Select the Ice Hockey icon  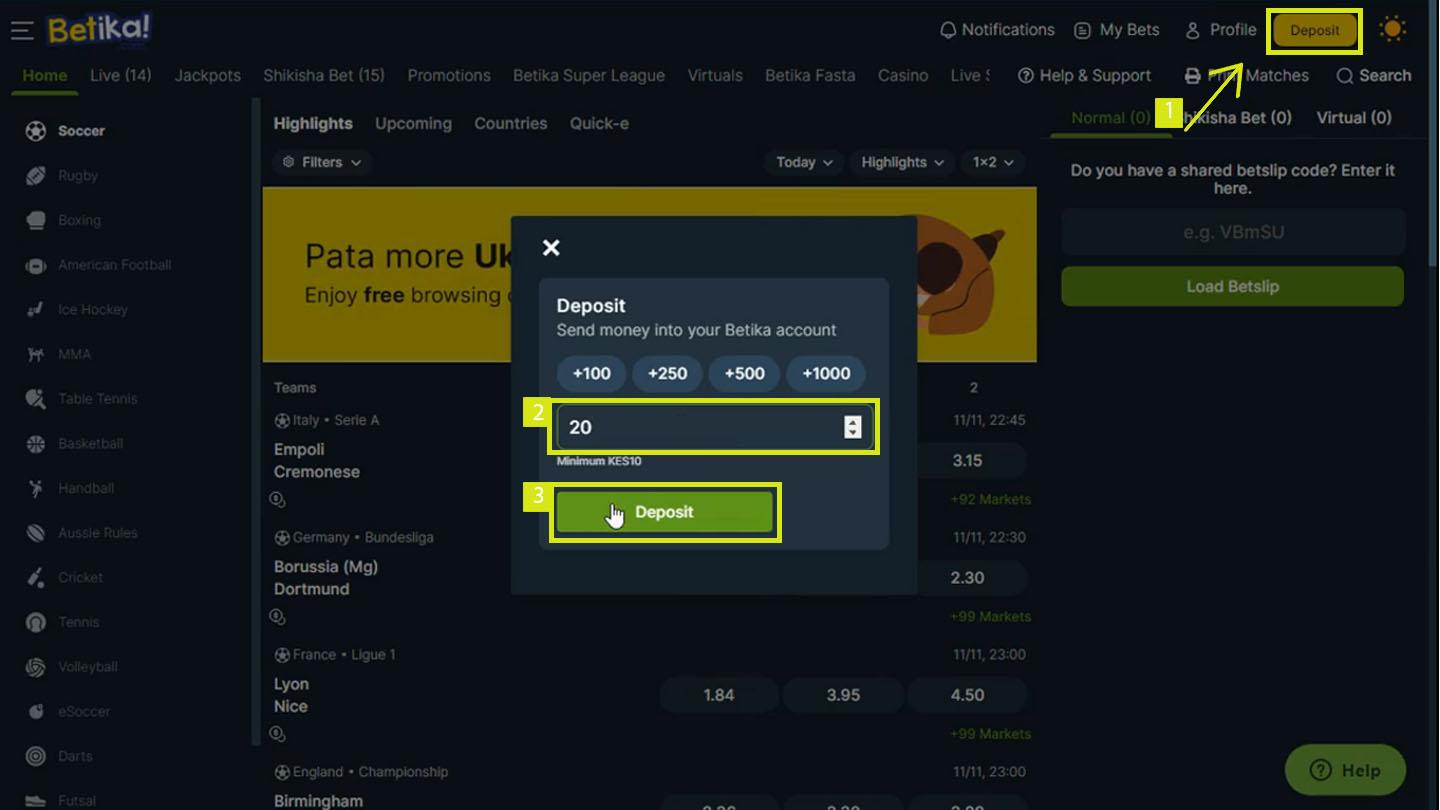[36, 310]
